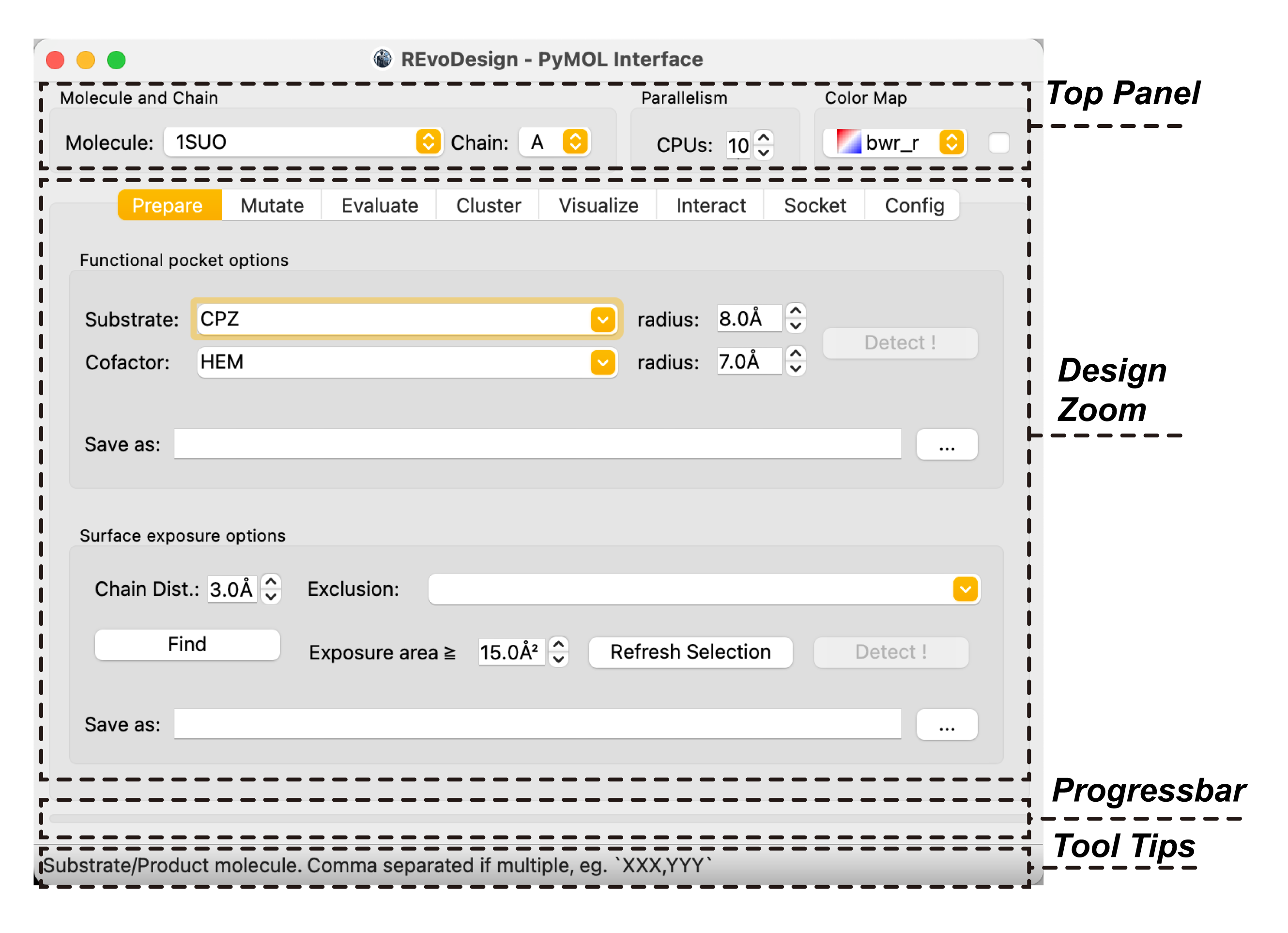Click the pocket Save as text field
Viewport: 1288px width, 933px height.
tap(537, 444)
